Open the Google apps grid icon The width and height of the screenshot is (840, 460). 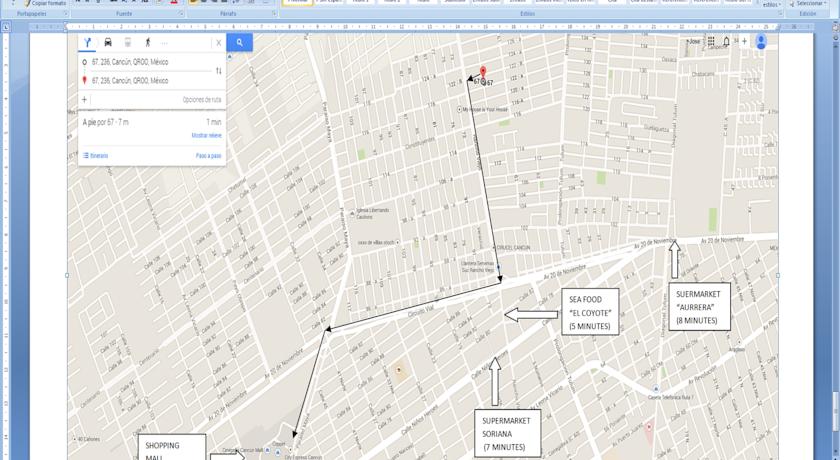pos(711,41)
